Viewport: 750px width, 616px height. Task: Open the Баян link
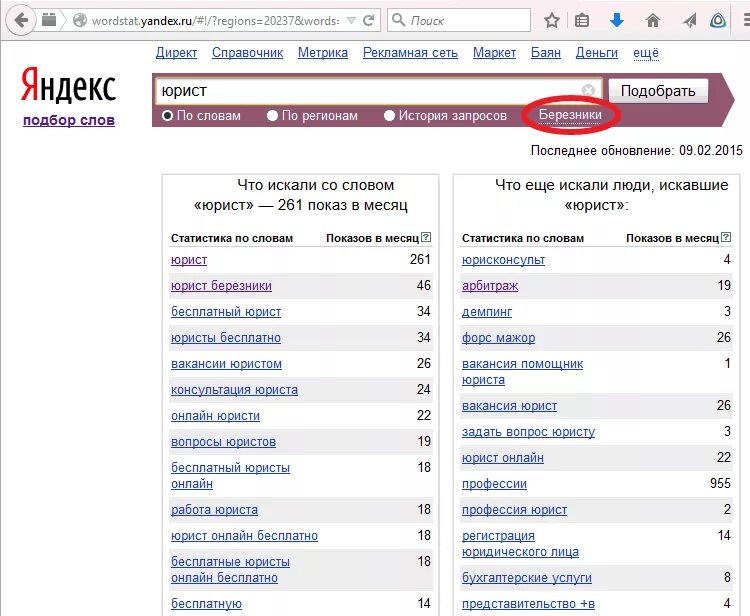click(546, 53)
